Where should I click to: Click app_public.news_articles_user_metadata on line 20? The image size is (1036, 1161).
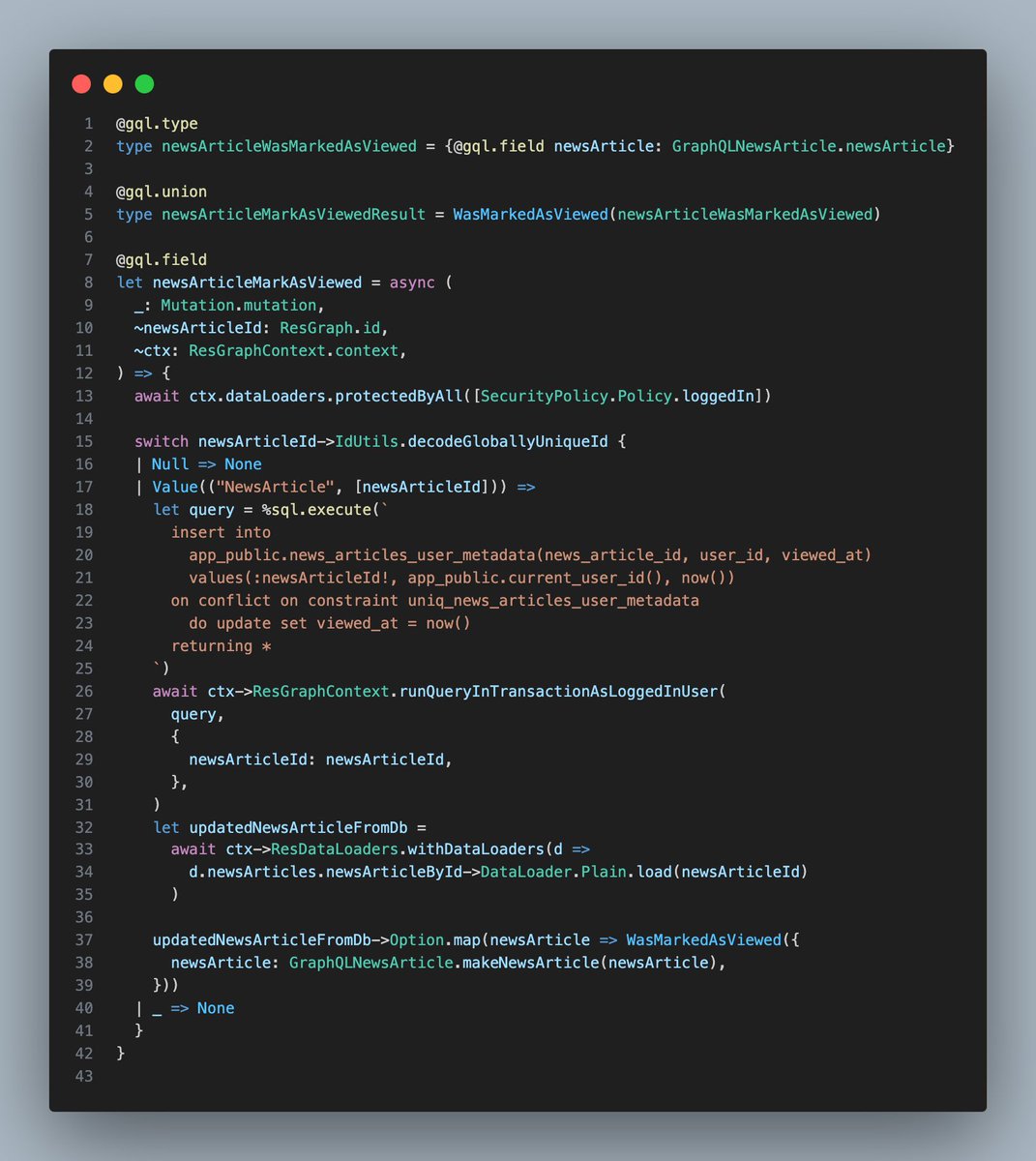pos(362,555)
